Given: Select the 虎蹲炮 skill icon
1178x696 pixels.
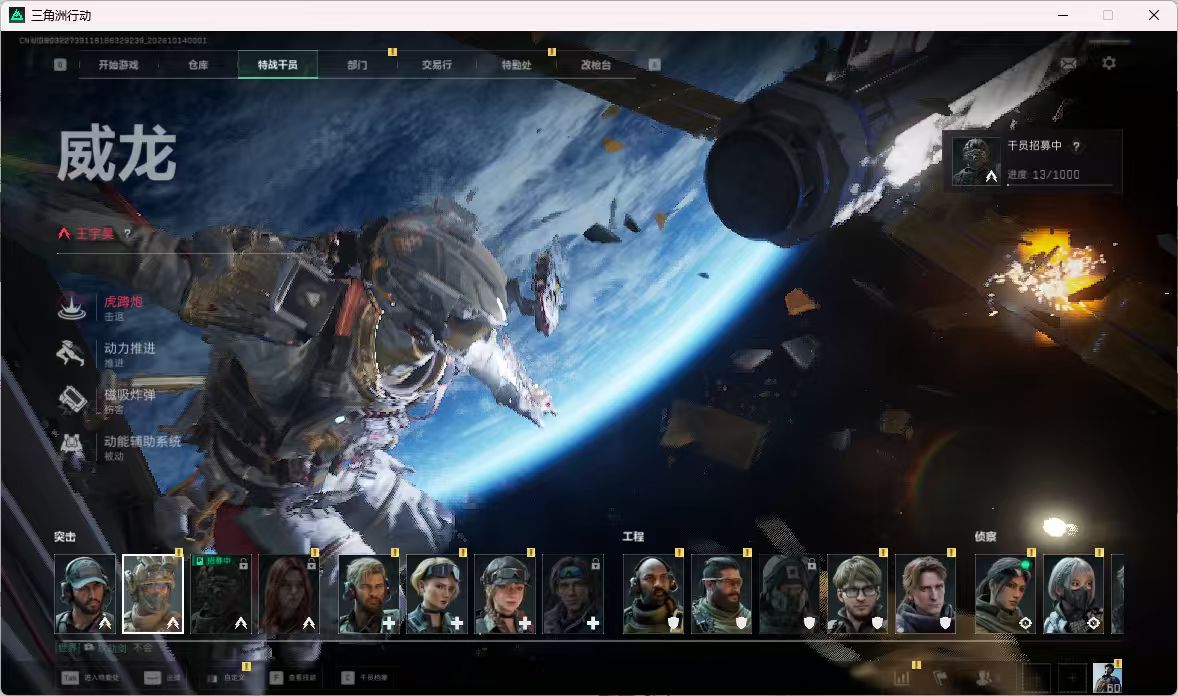Looking at the screenshot, I should [x=72, y=307].
